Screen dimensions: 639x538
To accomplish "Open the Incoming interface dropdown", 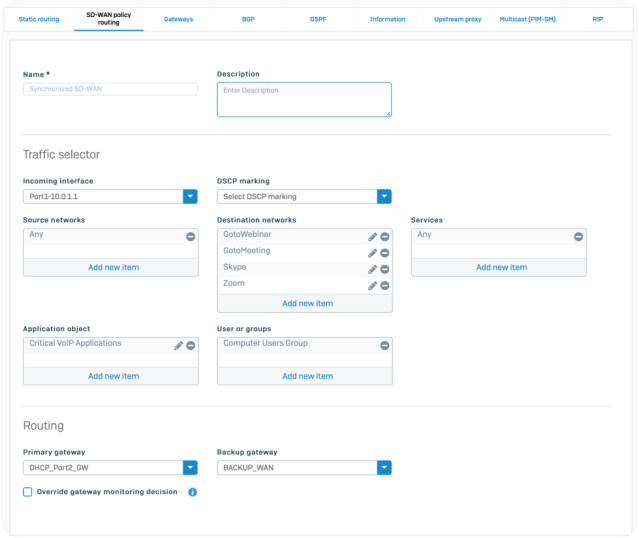I will (190, 196).
